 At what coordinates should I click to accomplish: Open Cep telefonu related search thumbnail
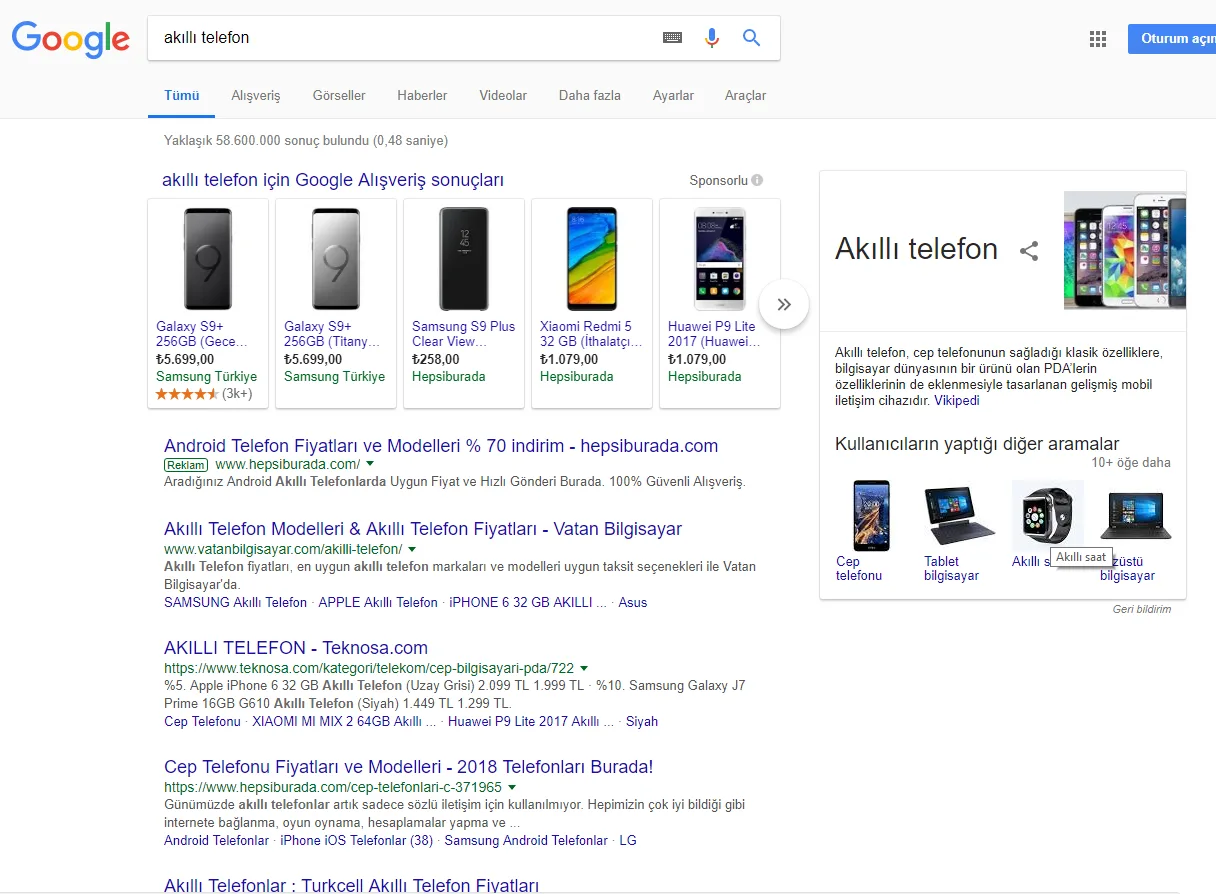[870, 515]
